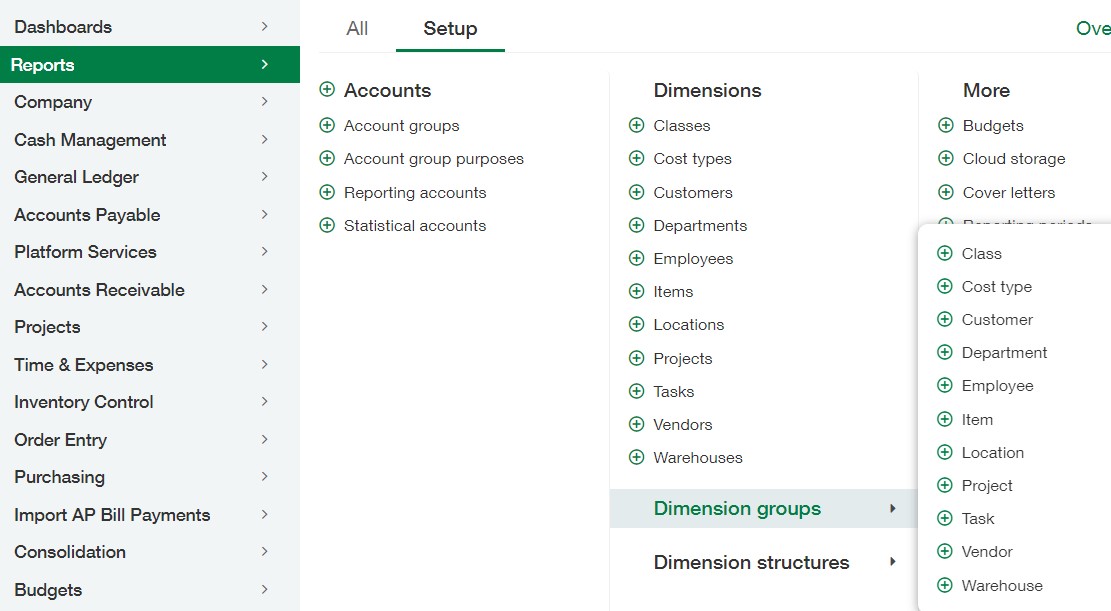Expand the Dimension structures submenu arrow
Viewport: 1111px width, 611px height.
coord(892,562)
